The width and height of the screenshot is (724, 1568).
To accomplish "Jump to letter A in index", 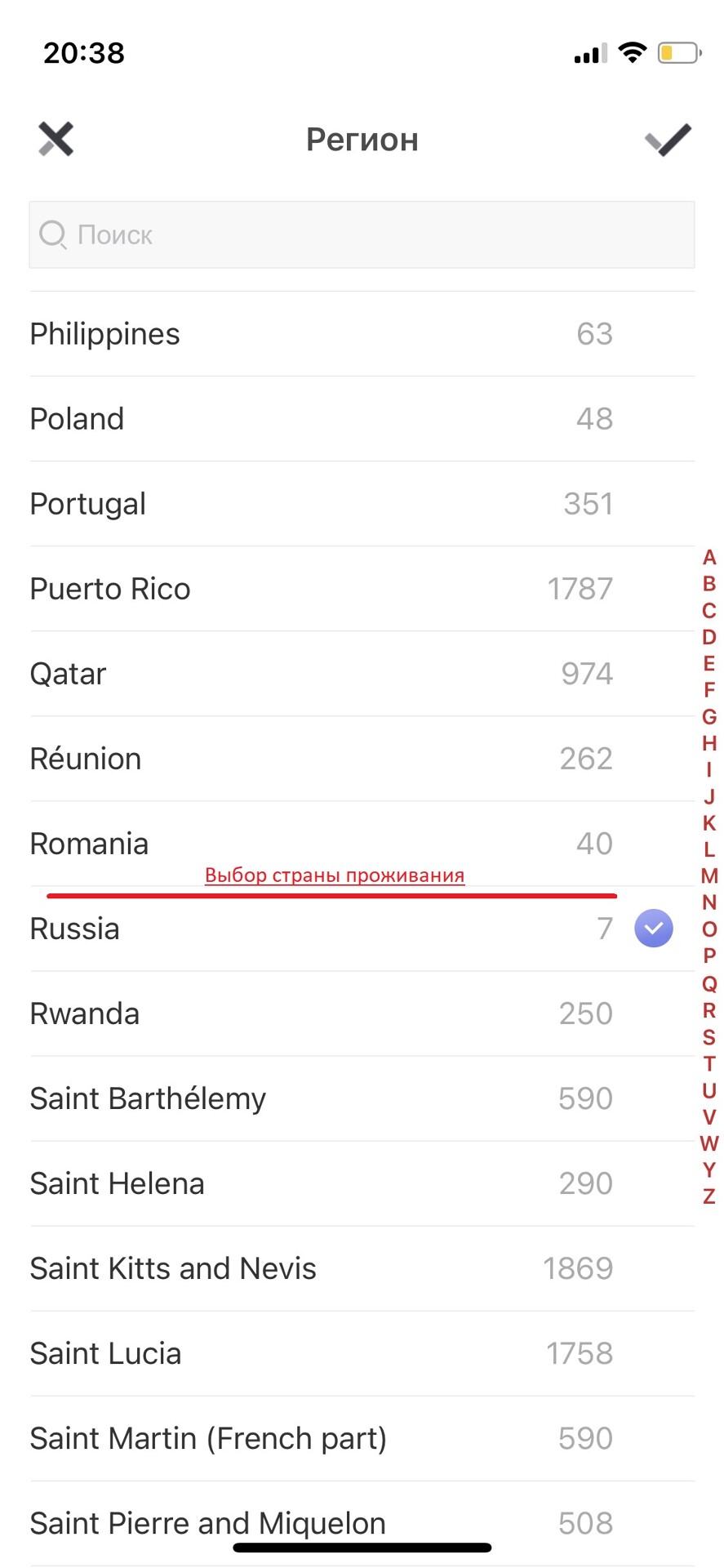I will tap(708, 558).
